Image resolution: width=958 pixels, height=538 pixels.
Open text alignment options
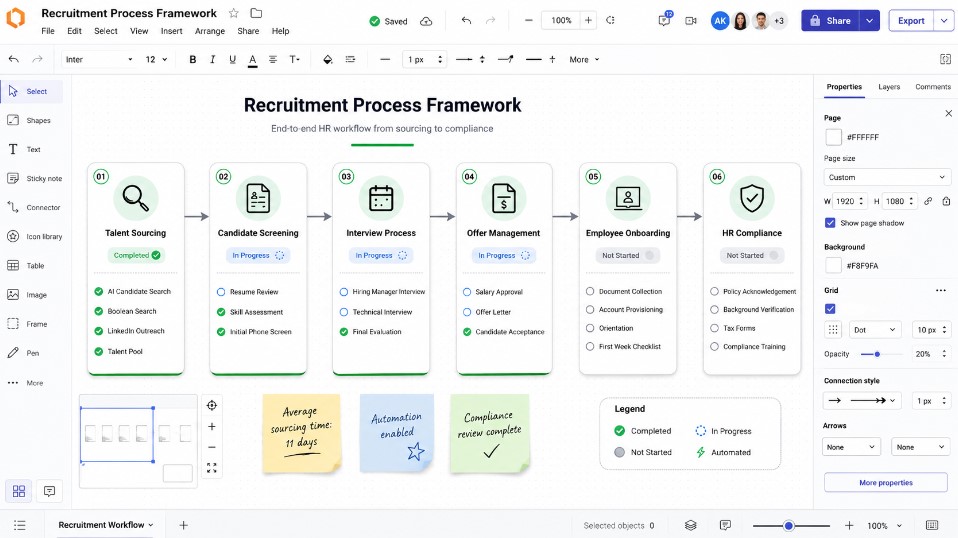tap(273, 59)
